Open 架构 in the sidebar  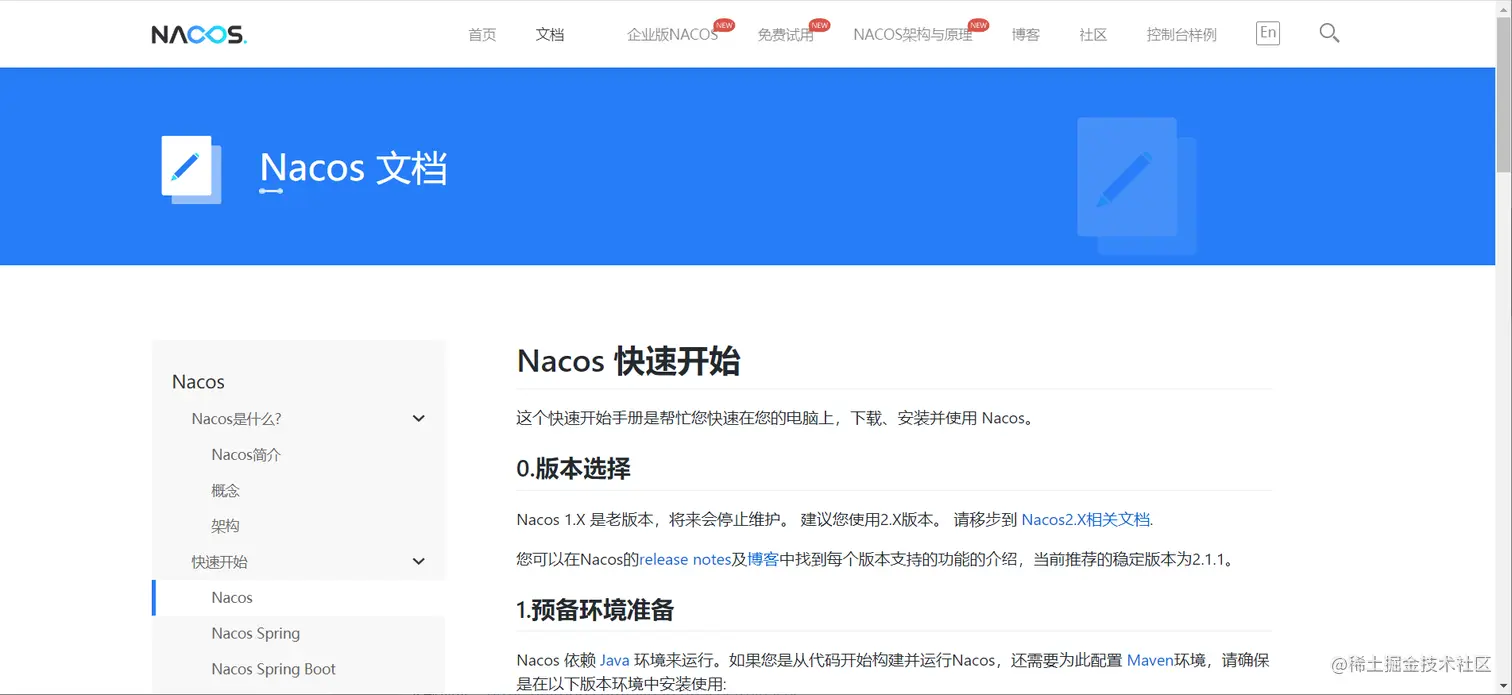pos(226,526)
